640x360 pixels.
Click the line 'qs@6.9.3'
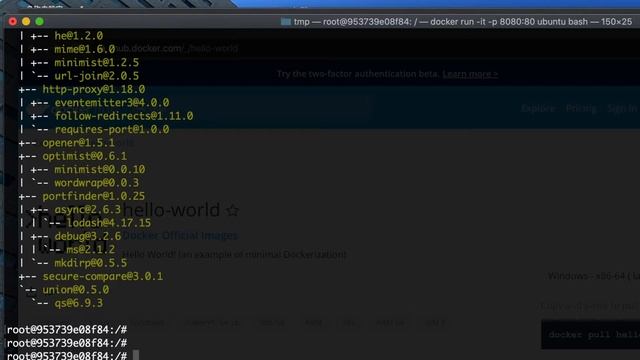click(x=79, y=303)
